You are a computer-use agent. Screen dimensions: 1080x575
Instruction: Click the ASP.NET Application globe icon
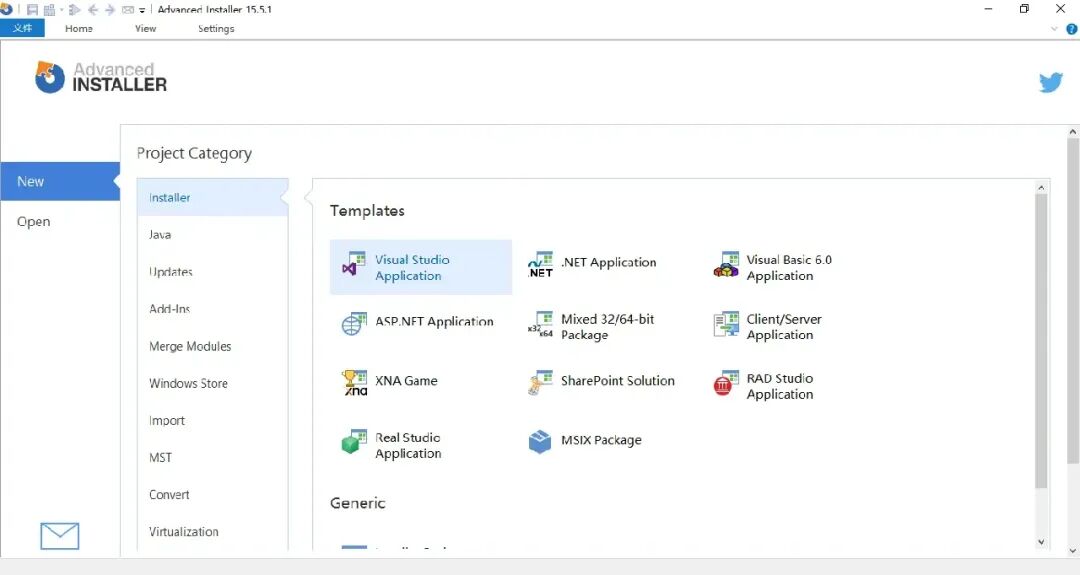354,324
